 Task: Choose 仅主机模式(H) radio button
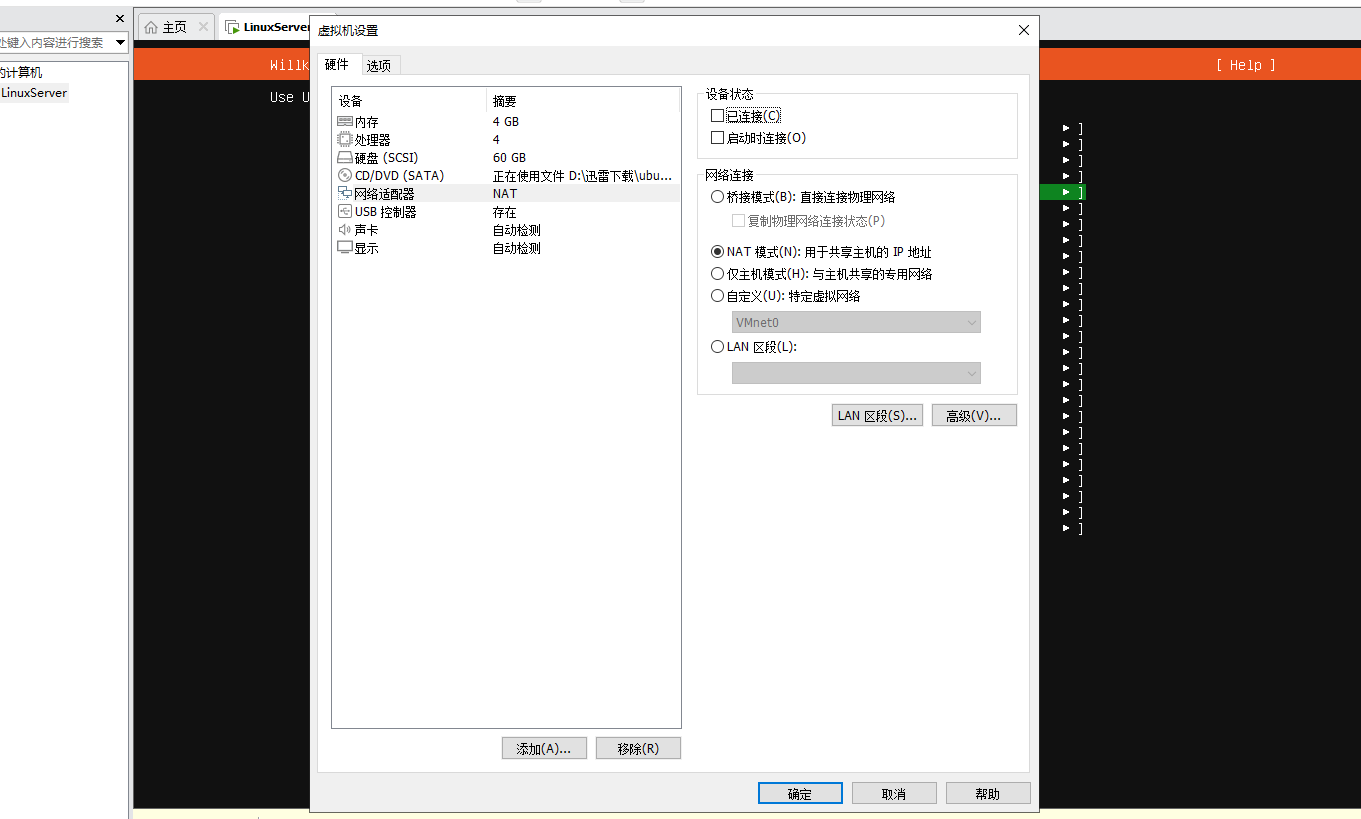tap(717, 274)
